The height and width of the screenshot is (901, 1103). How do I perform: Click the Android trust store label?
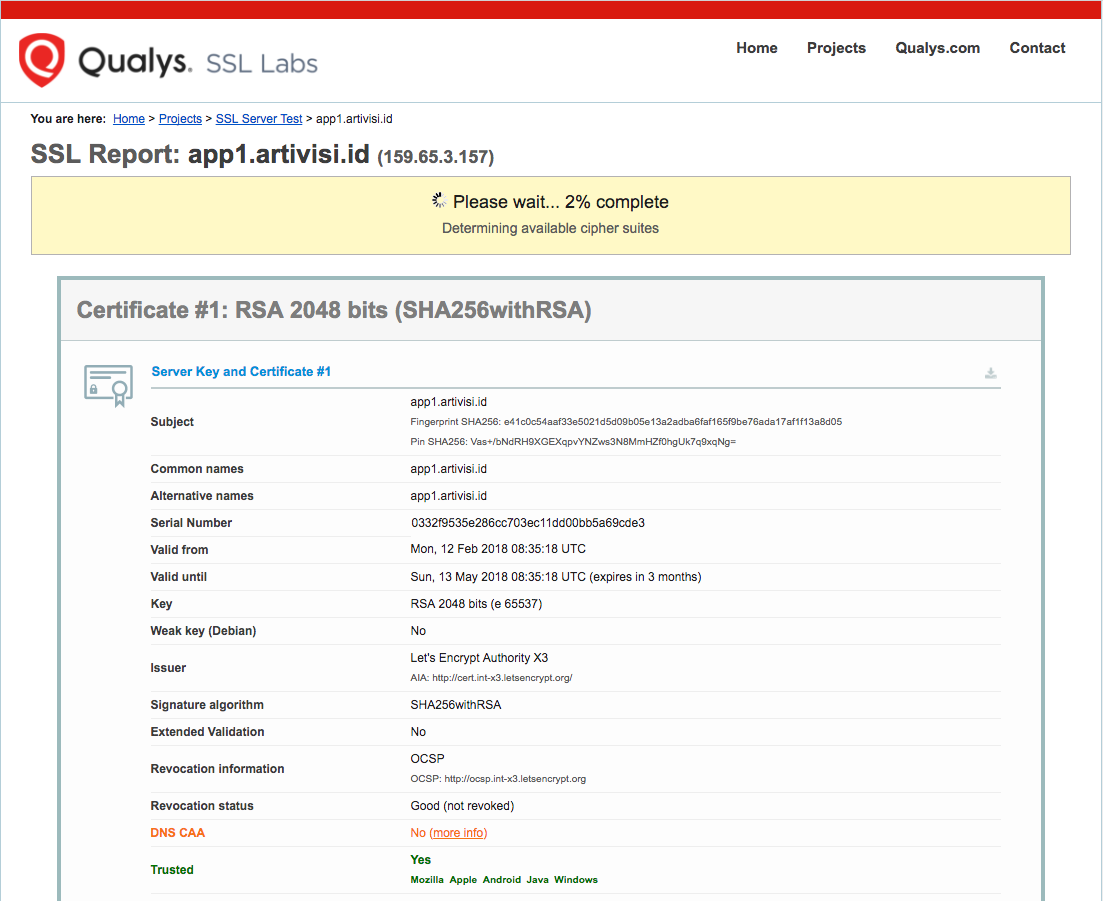(x=502, y=880)
